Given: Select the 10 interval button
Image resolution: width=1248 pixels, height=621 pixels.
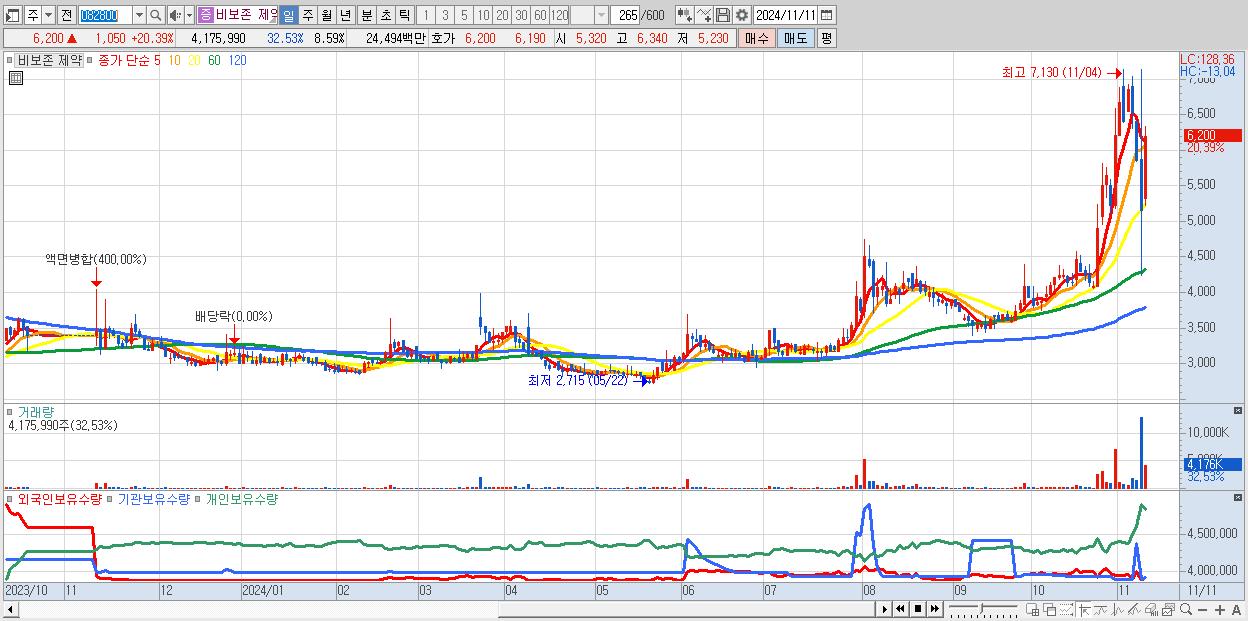Looking at the screenshot, I should (x=483, y=16).
